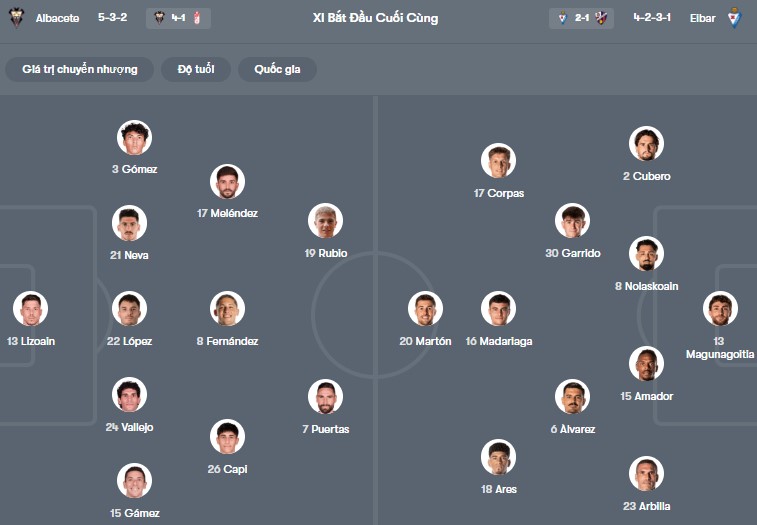Open 17 Meléndez's player avatar
The width and height of the screenshot is (757, 525).
point(228,182)
